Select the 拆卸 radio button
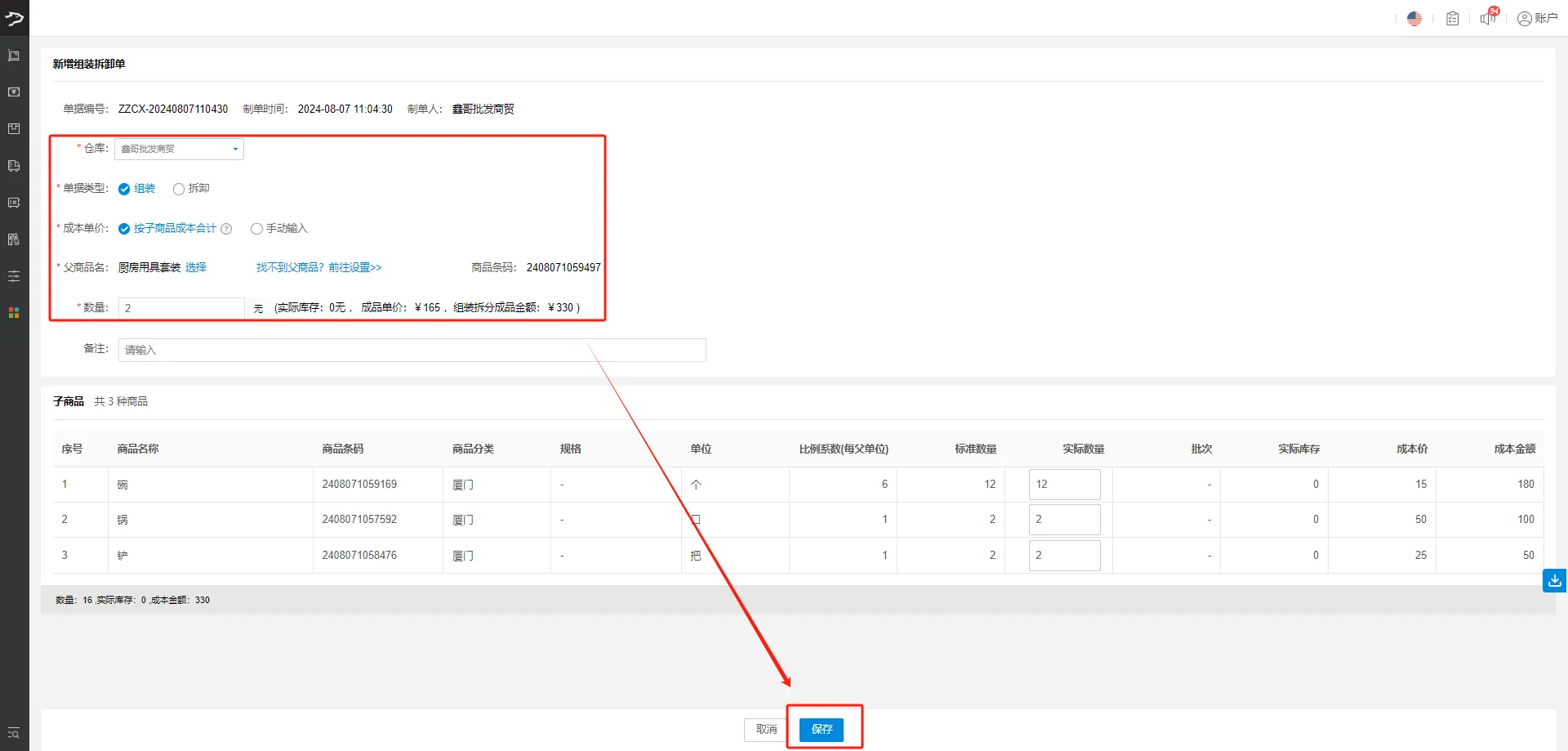 pos(179,189)
